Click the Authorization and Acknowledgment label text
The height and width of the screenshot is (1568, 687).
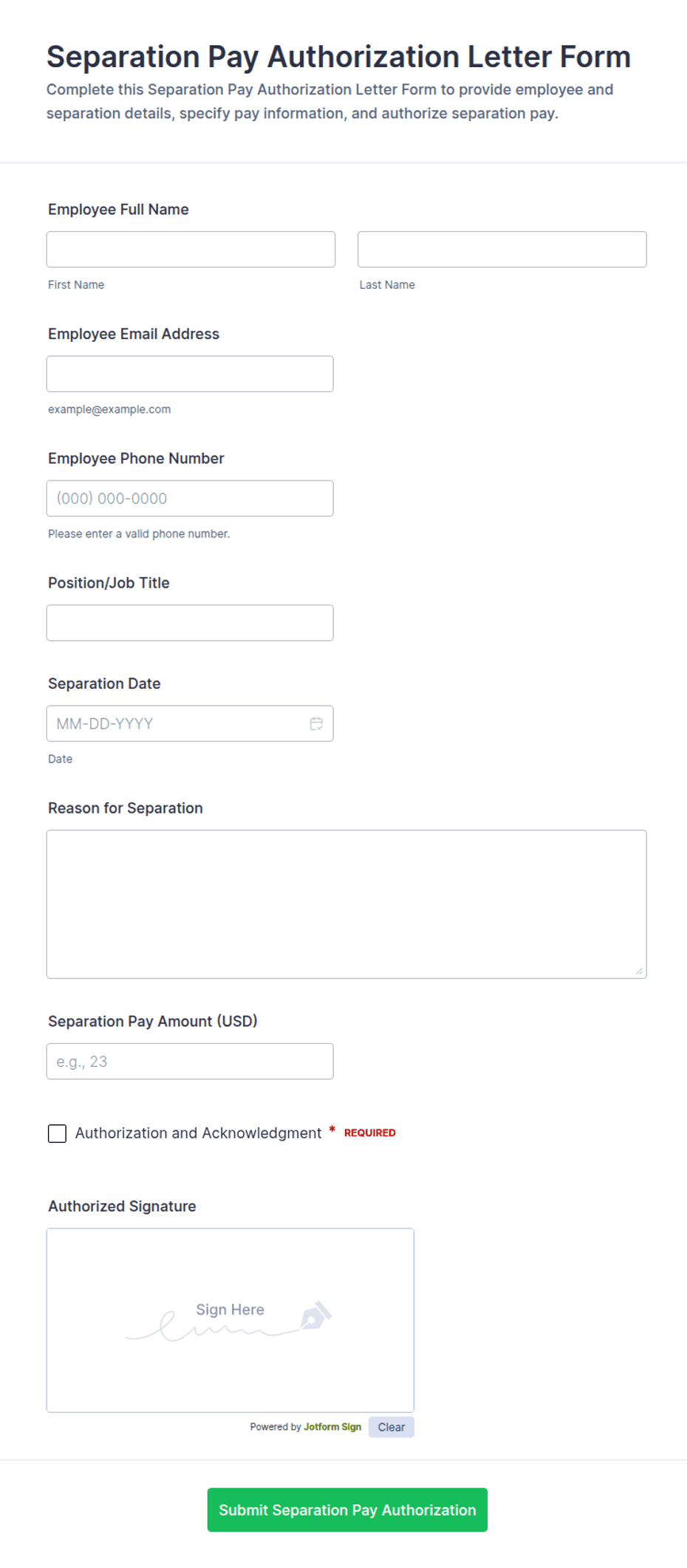tap(198, 1133)
